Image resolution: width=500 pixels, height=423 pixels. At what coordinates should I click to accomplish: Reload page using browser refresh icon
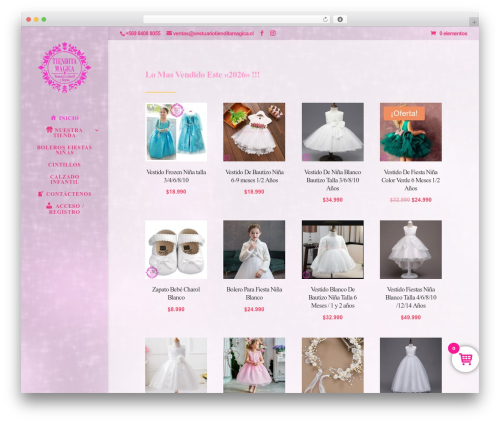(x=325, y=19)
